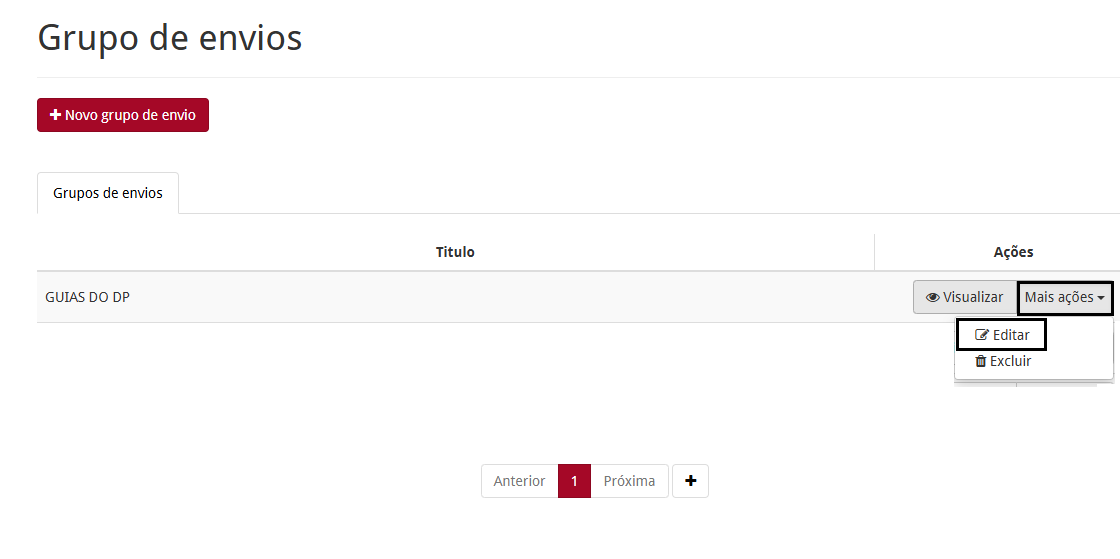
Task: Select page 1 in the pagination
Action: [574, 481]
